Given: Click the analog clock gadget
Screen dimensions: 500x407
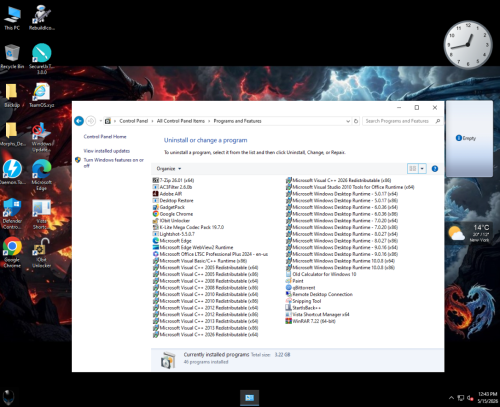Looking at the screenshot, I should pos(468,44).
